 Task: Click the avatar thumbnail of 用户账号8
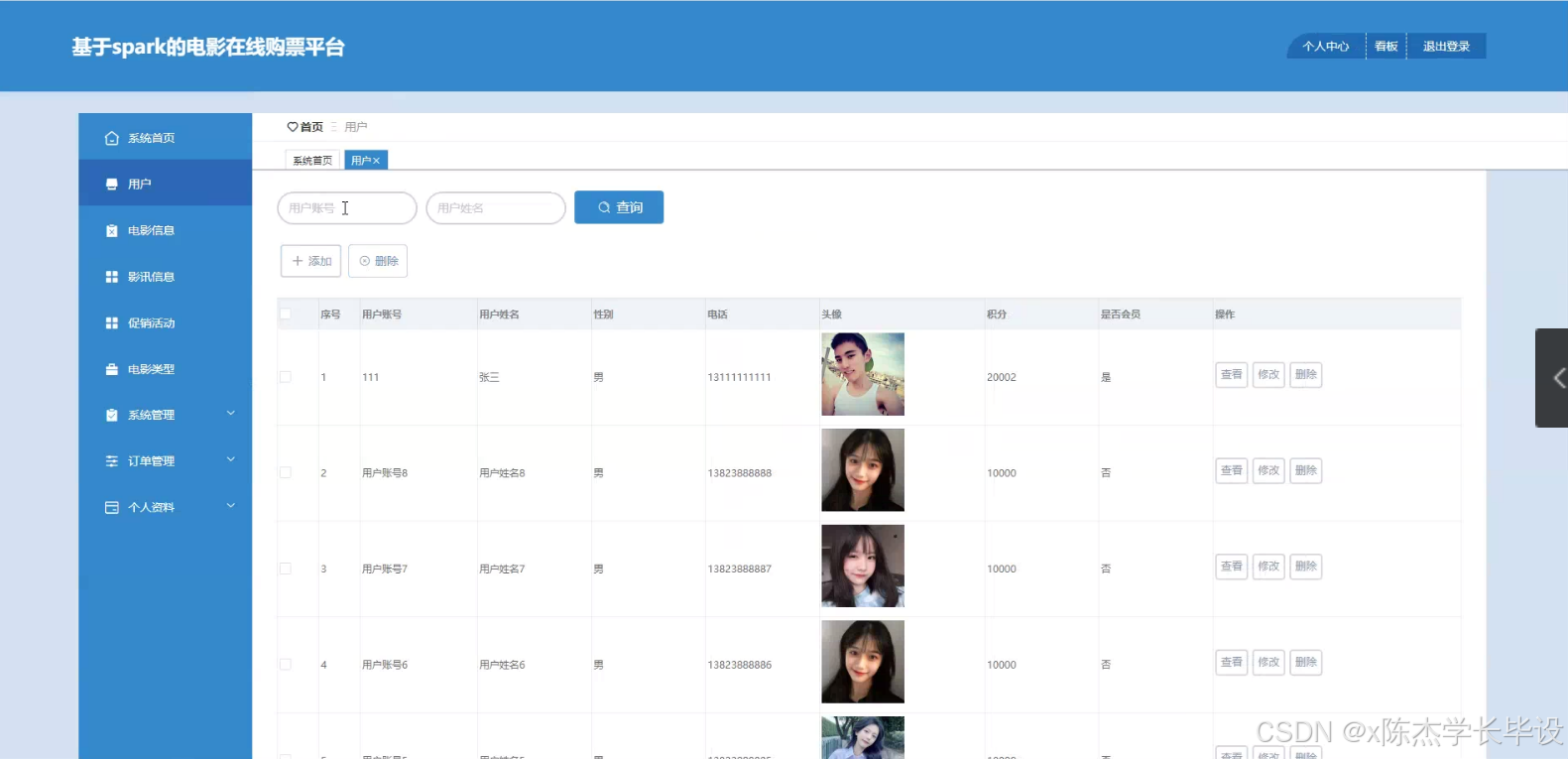(863, 470)
